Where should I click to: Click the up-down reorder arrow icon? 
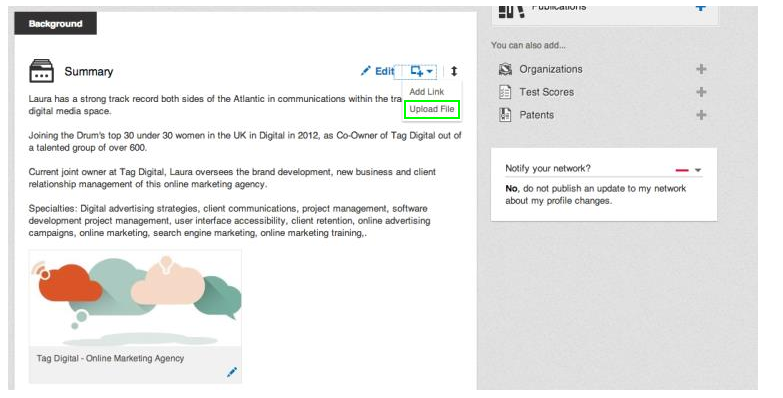click(x=453, y=71)
